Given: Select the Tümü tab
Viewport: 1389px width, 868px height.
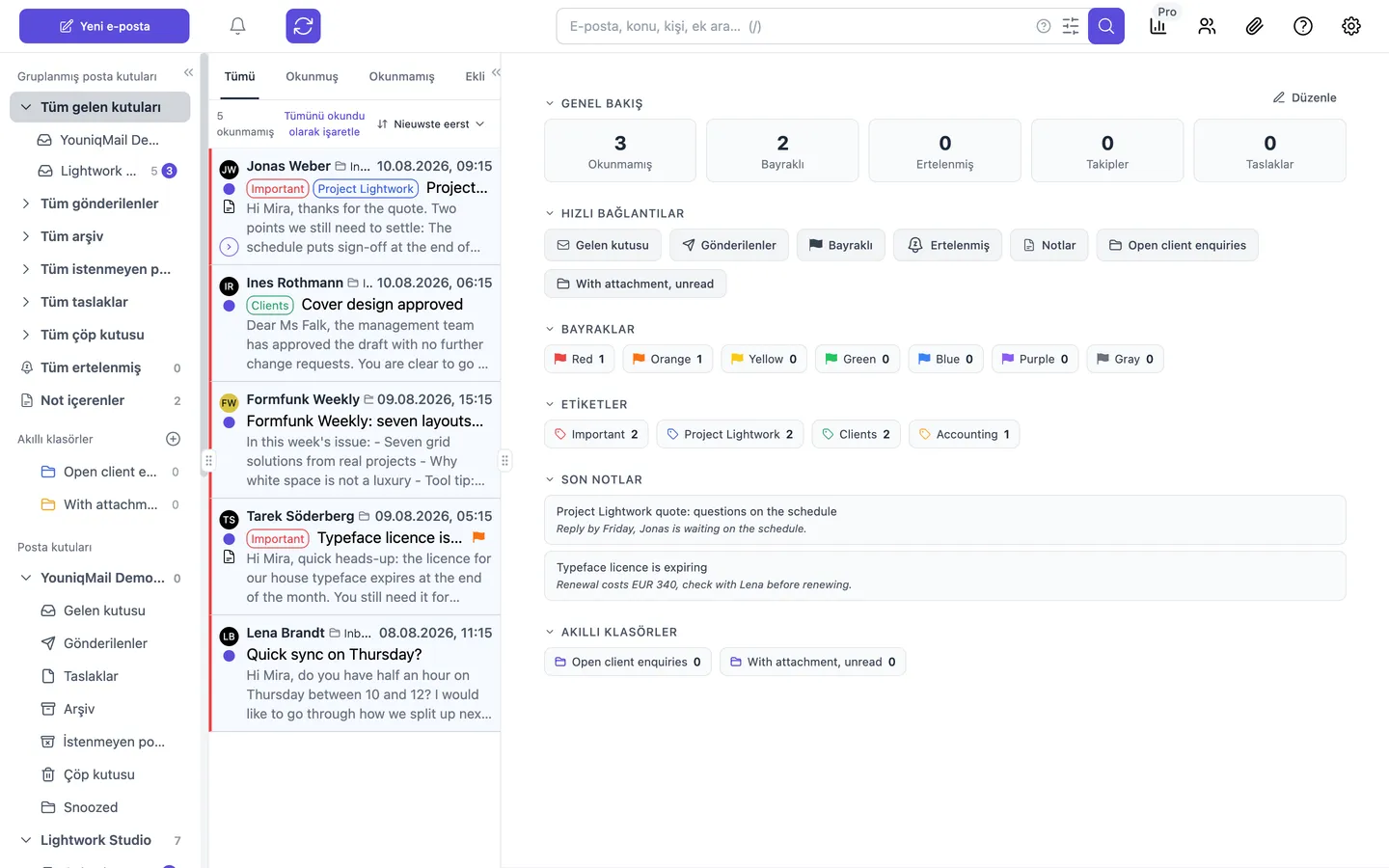Looking at the screenshot, I should [239, 76].
